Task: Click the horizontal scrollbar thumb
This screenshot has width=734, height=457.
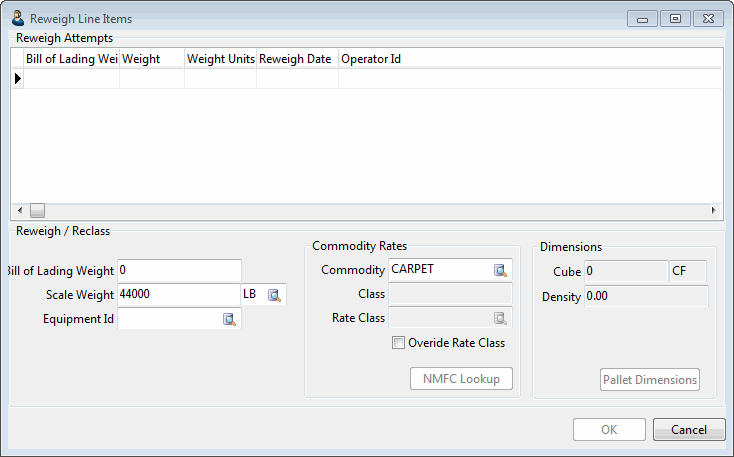Action: (37, 210)
